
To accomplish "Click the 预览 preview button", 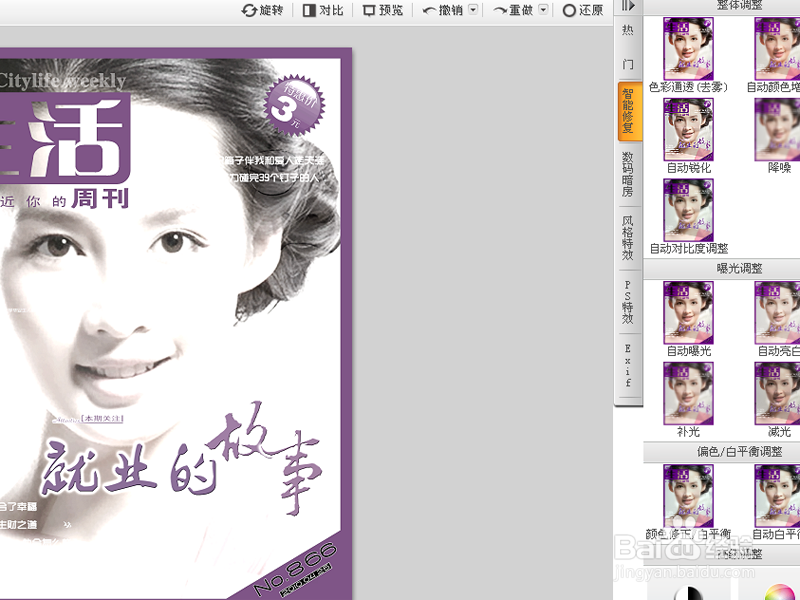I will (x=383, y=10).
